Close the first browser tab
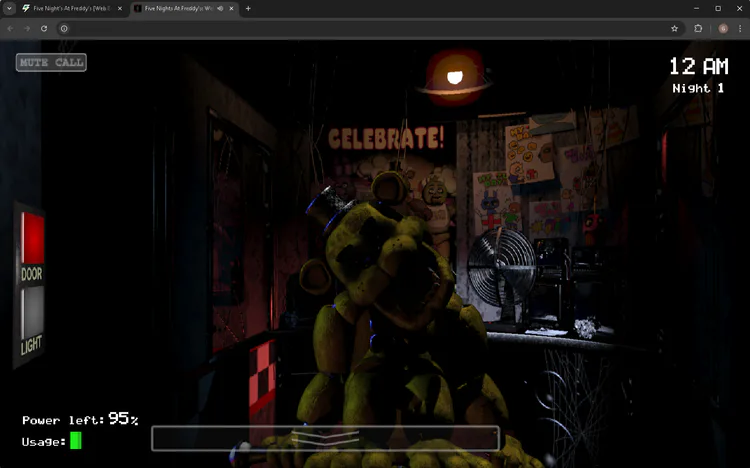 pos(120,9)
